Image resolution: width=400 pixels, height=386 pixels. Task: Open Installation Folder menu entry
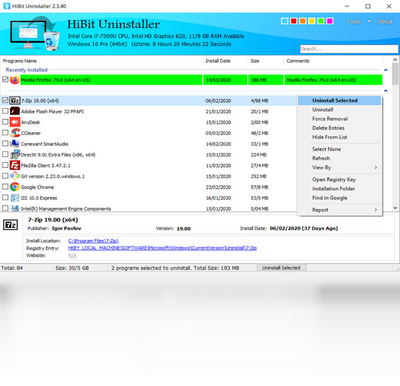[x=339, y=189]
